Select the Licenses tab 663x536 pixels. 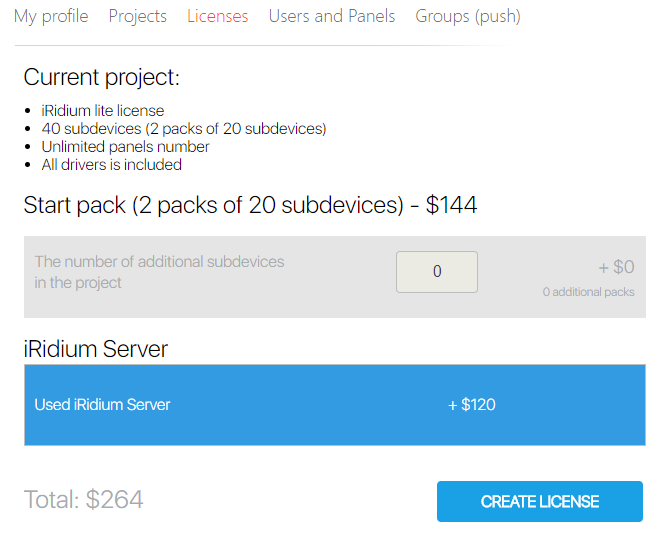tap(217, 16)
